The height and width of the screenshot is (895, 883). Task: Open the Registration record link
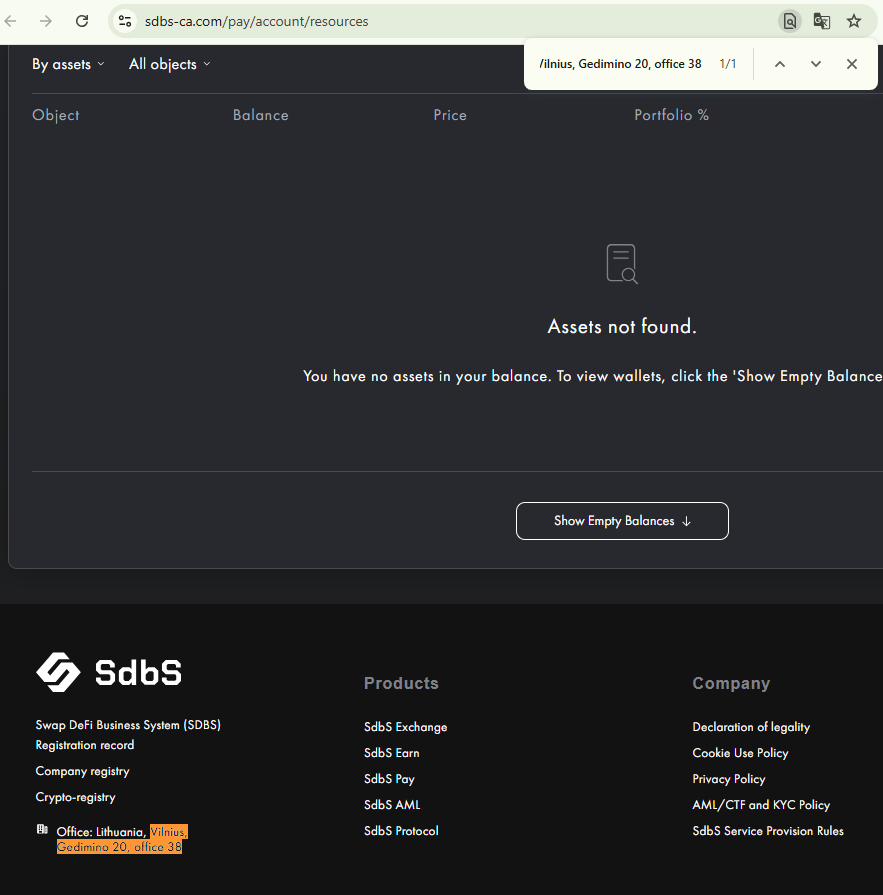click(84, 745)
